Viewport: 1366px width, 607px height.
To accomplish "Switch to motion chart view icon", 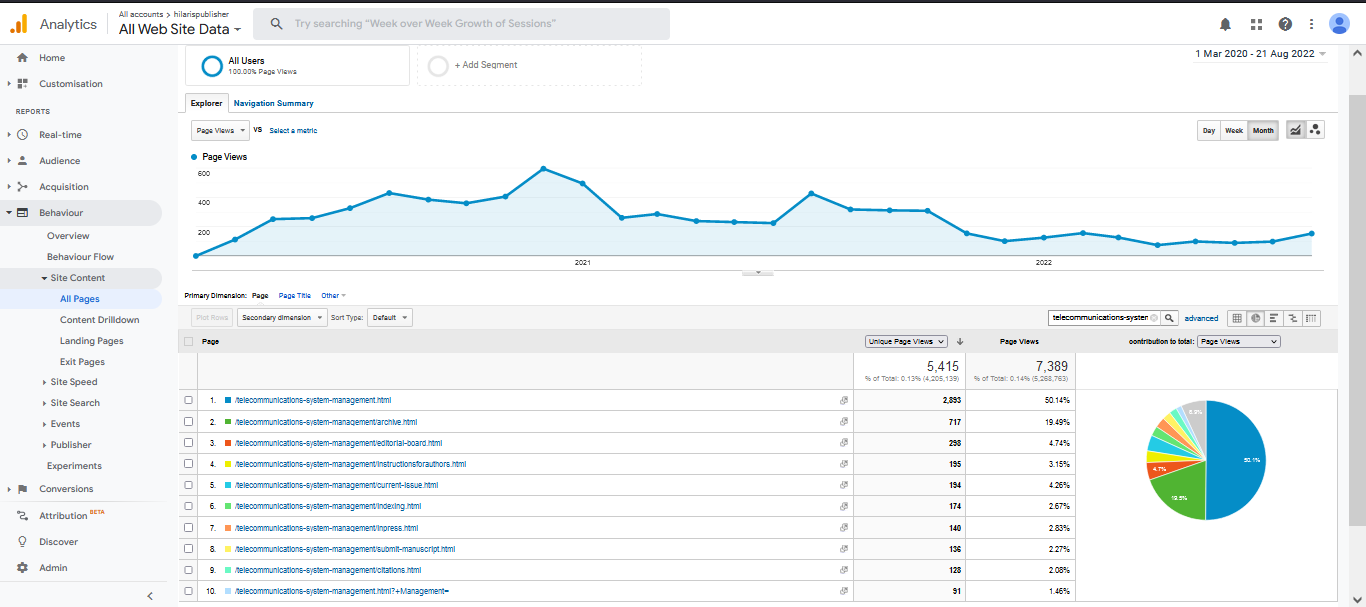I will coord(1315,130).
